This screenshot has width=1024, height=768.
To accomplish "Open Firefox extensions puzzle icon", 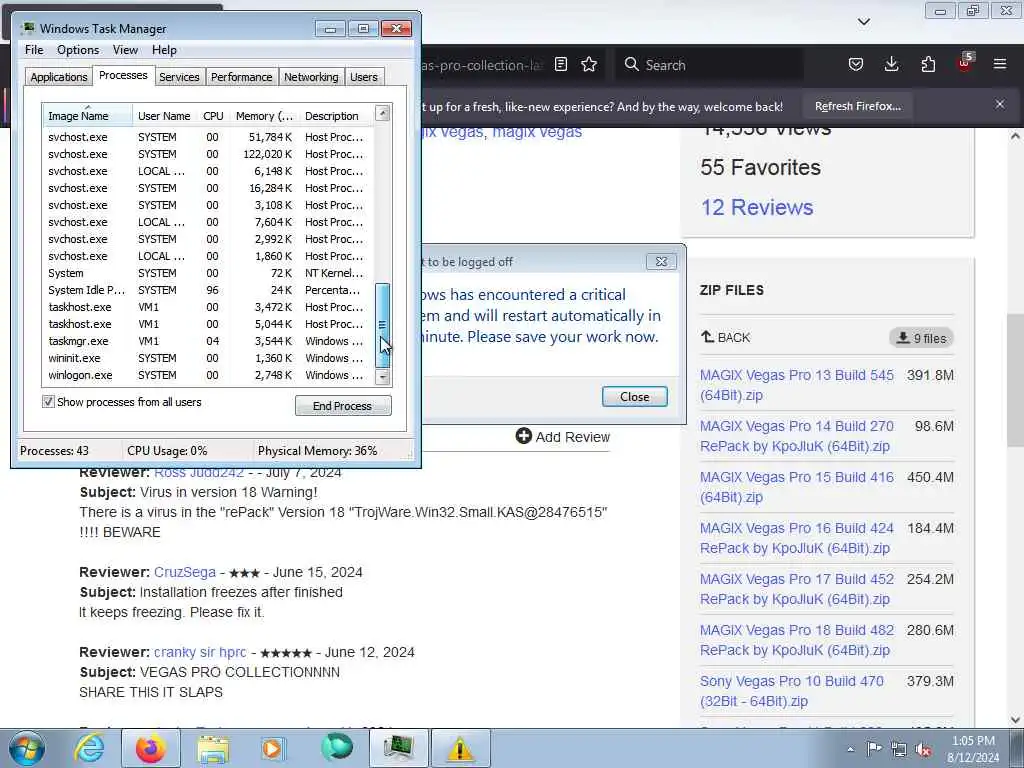I will tap(928, 64).
